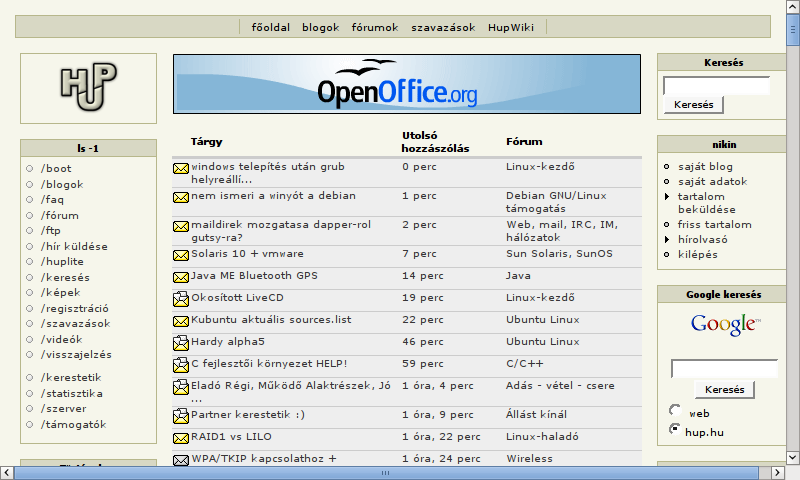This screenshot has height=480, width=800.
Task: Click envelope icon beside maildirek mozgatasa topic
Action: pos(181,226)
